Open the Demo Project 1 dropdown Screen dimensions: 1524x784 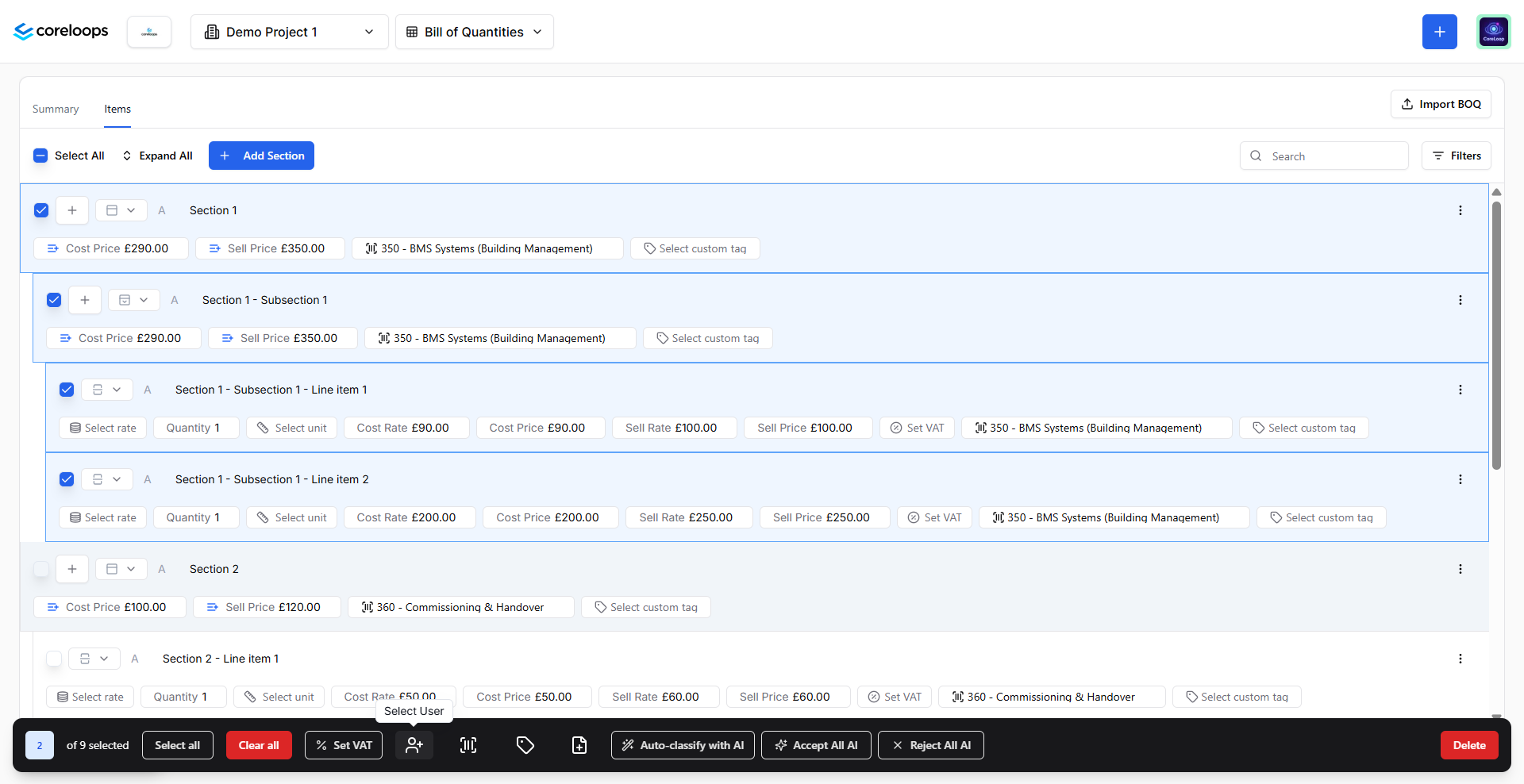[290, 32]
